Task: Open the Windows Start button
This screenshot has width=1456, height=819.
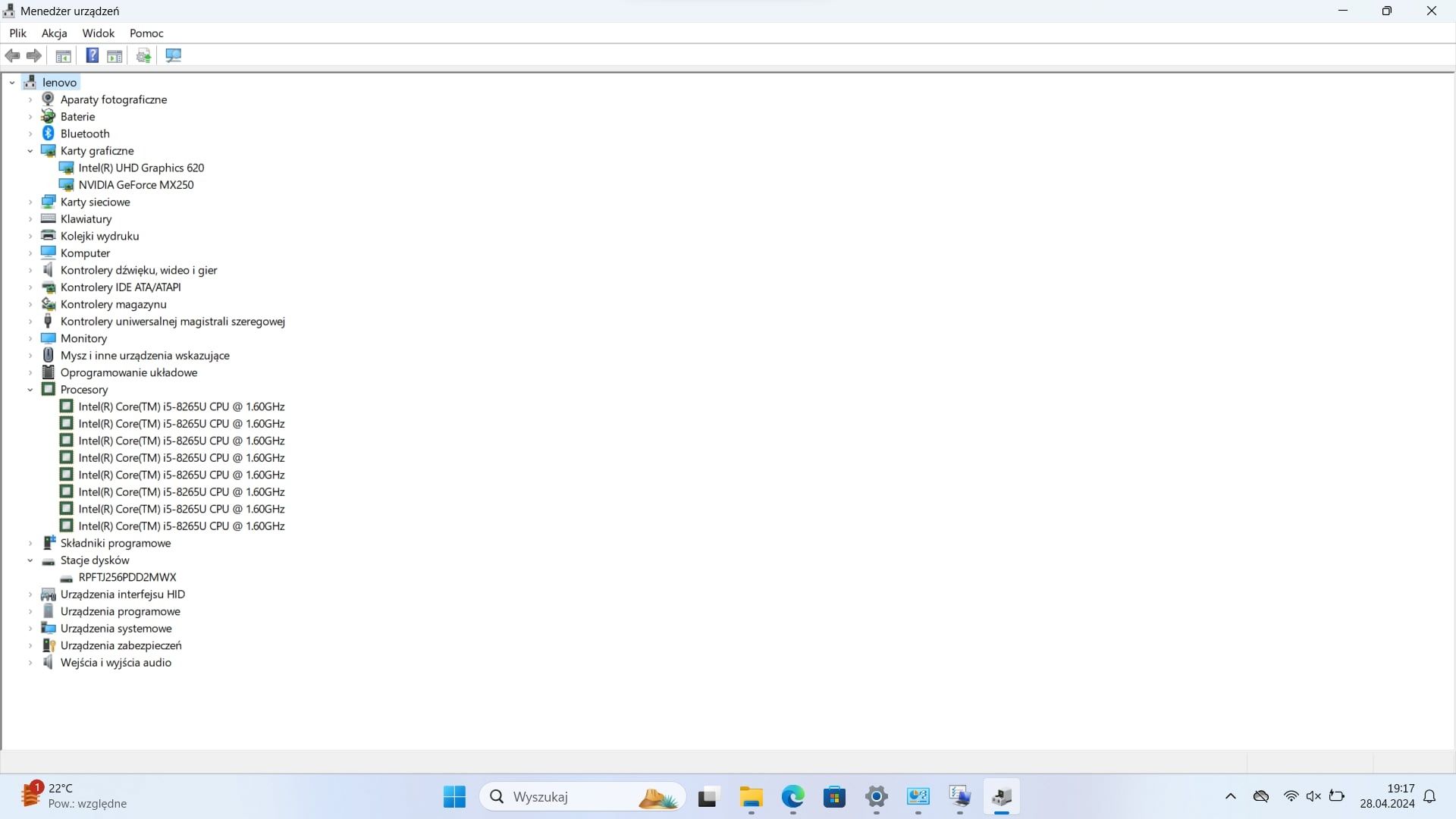Action: [454, 797]
